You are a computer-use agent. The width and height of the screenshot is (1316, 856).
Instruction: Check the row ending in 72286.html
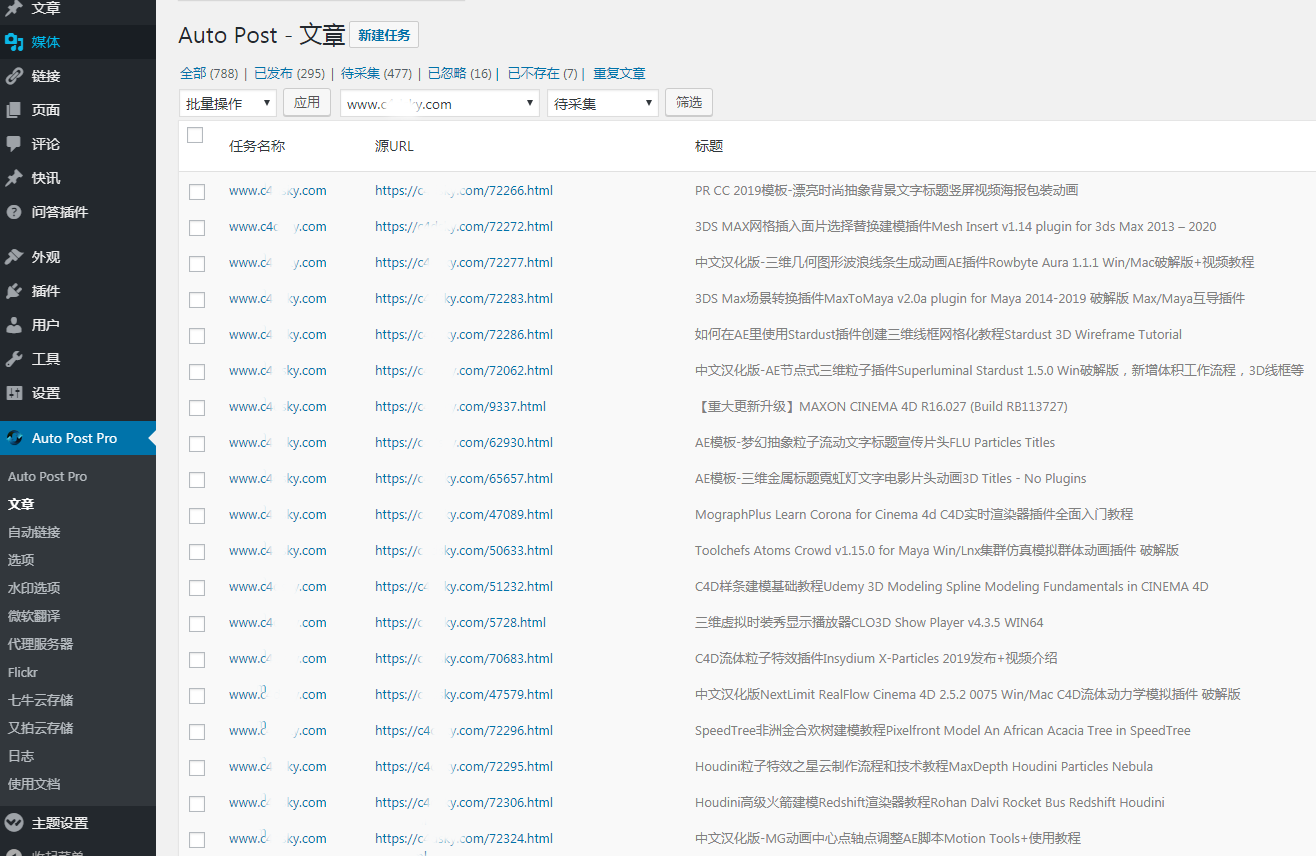[x=197, y=336]
